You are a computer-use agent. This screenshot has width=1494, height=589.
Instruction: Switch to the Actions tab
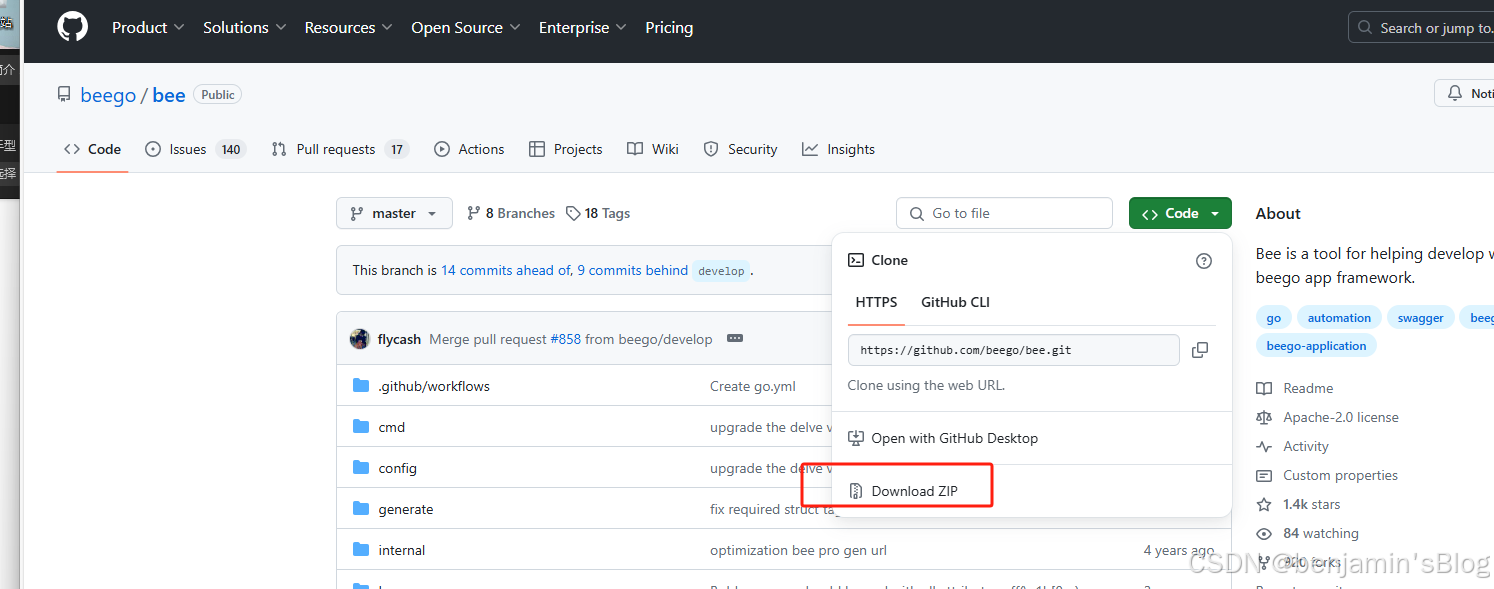(x=469, y=149)
